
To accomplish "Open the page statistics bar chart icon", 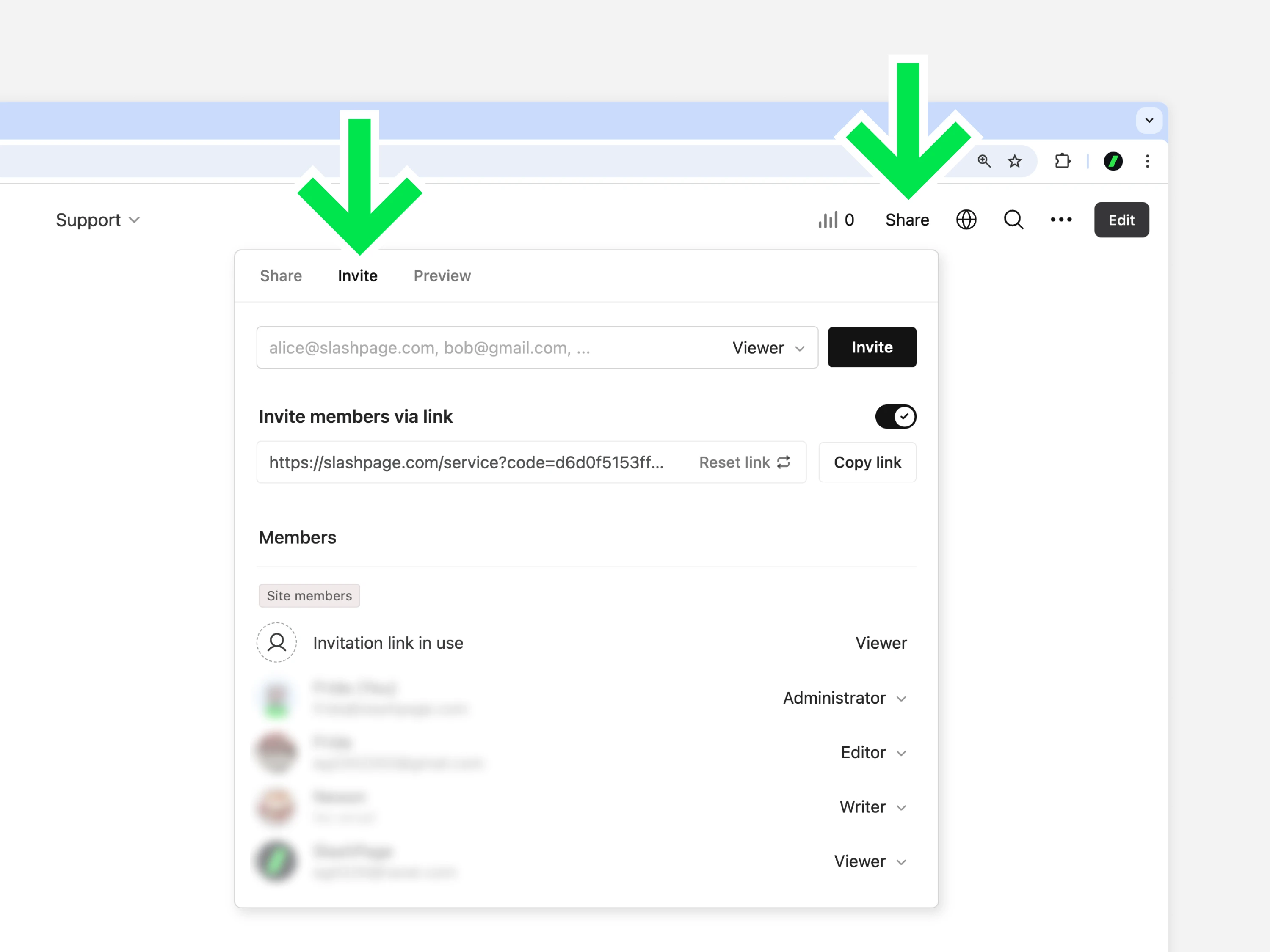I will pos(827,220).
